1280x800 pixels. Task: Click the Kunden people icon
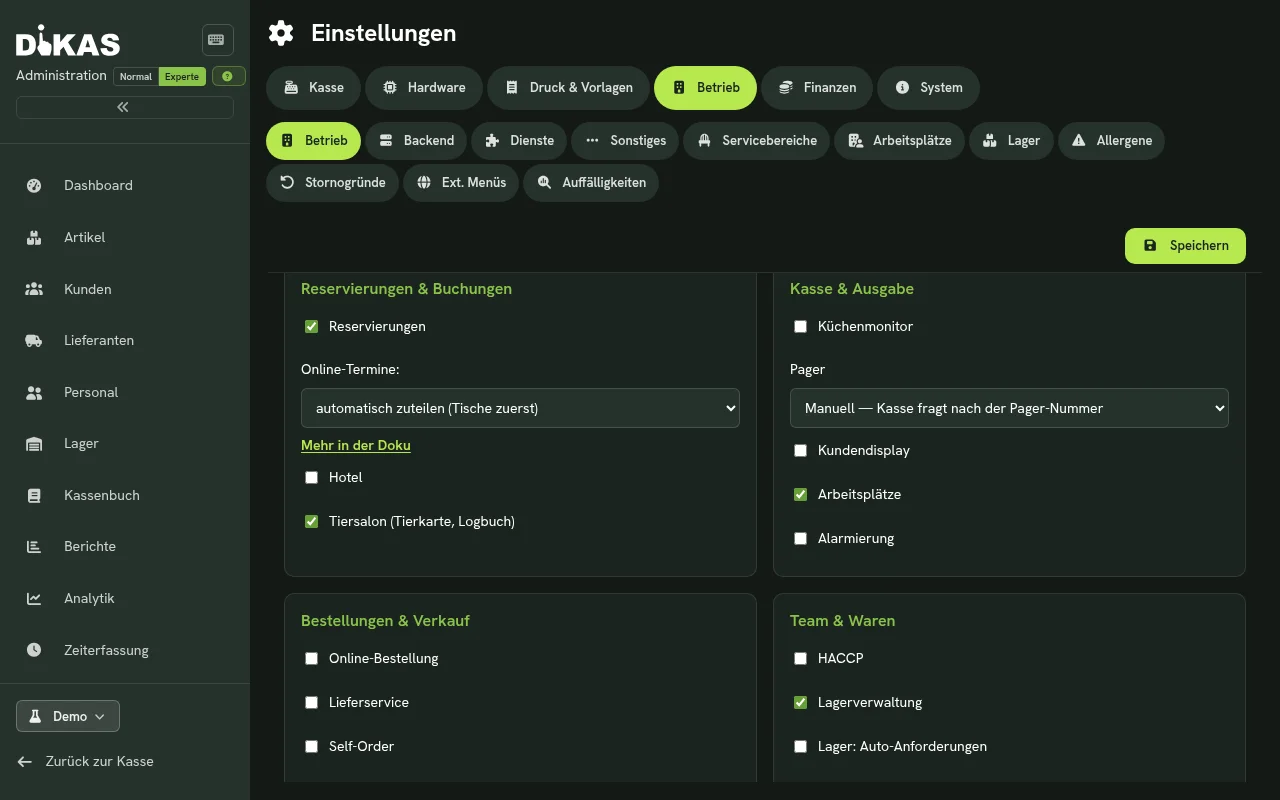click(x=34, y=289)
